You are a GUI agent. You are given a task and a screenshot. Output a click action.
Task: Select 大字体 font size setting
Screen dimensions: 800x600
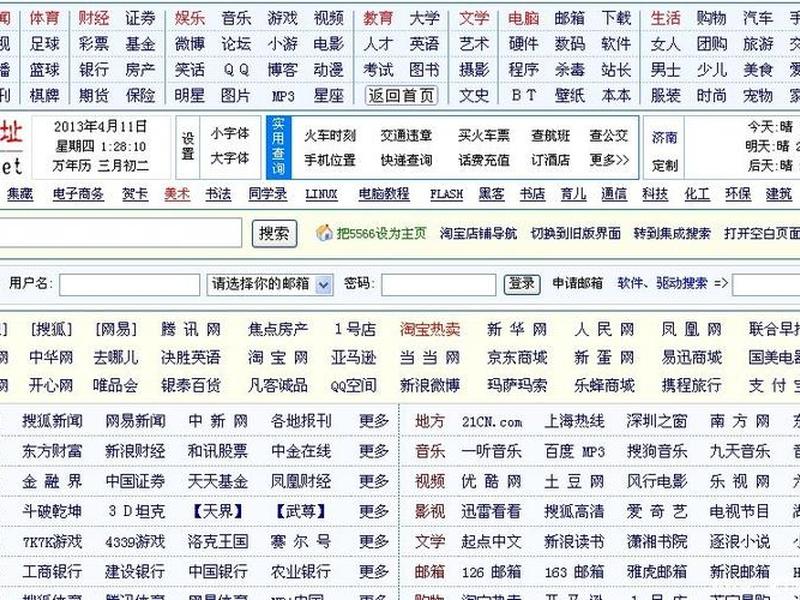pyautogui.click(x=230, y=158)
